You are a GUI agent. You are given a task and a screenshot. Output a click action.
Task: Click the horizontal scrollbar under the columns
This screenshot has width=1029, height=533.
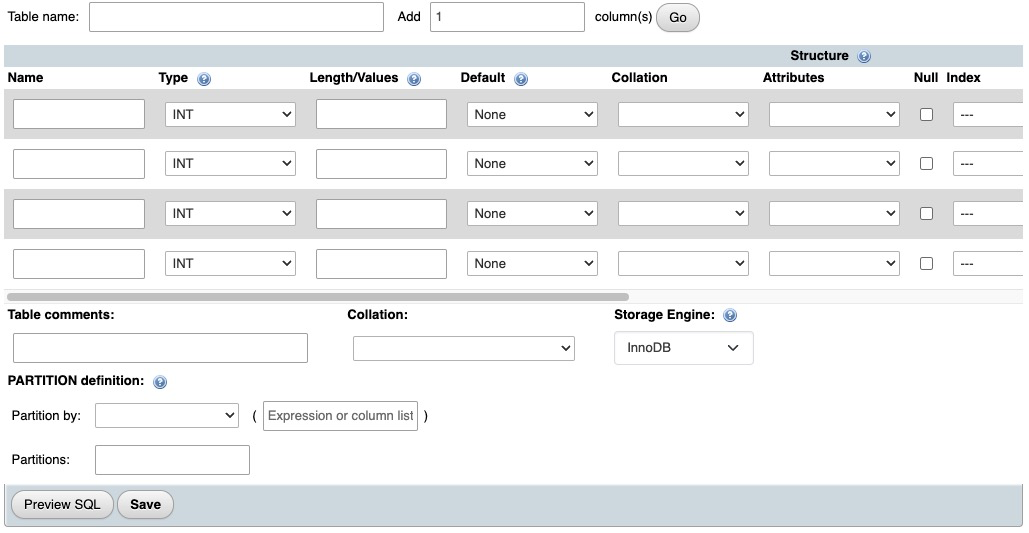tap(318, 297)
